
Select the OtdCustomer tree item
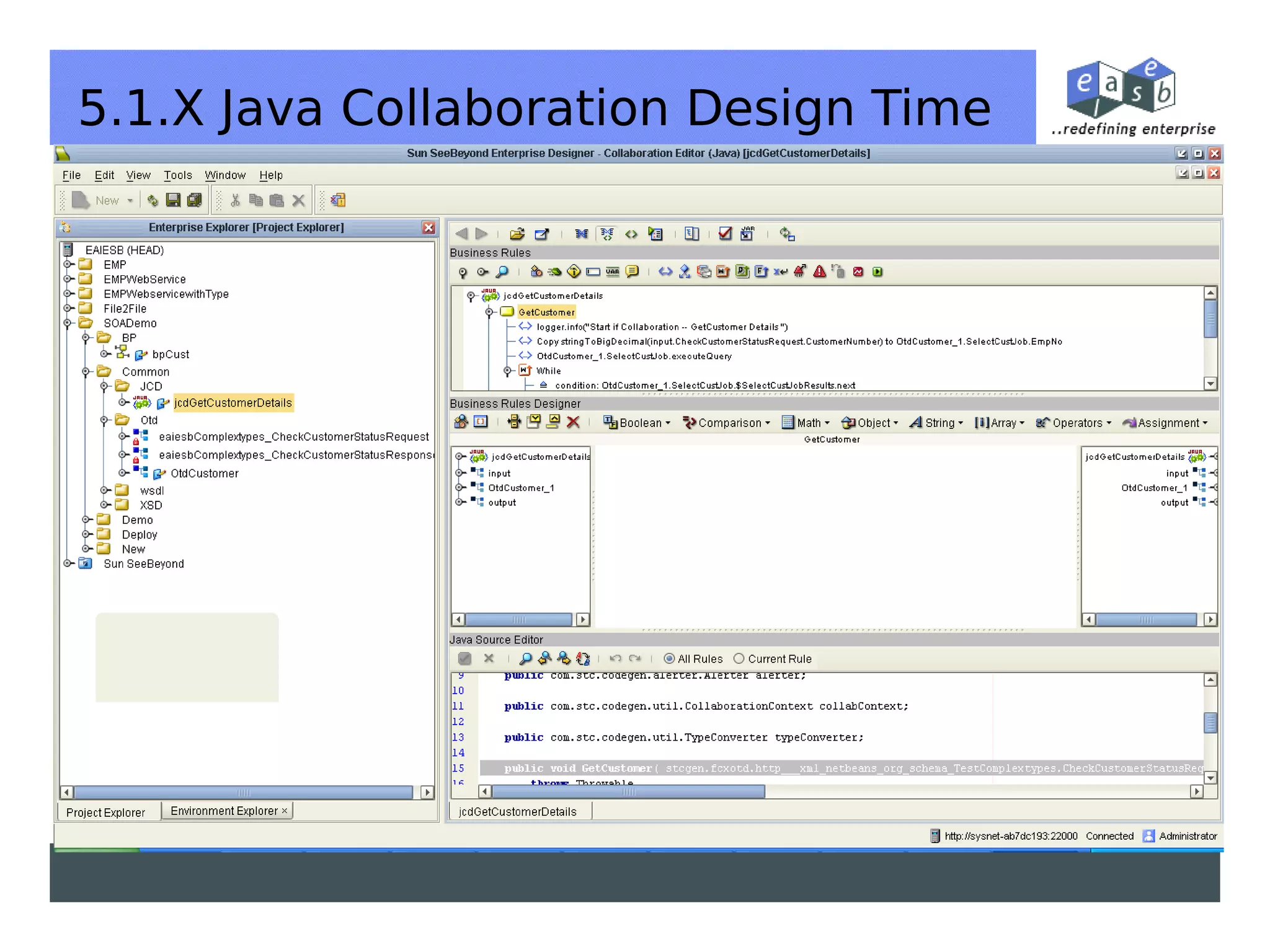click(204, 473)
